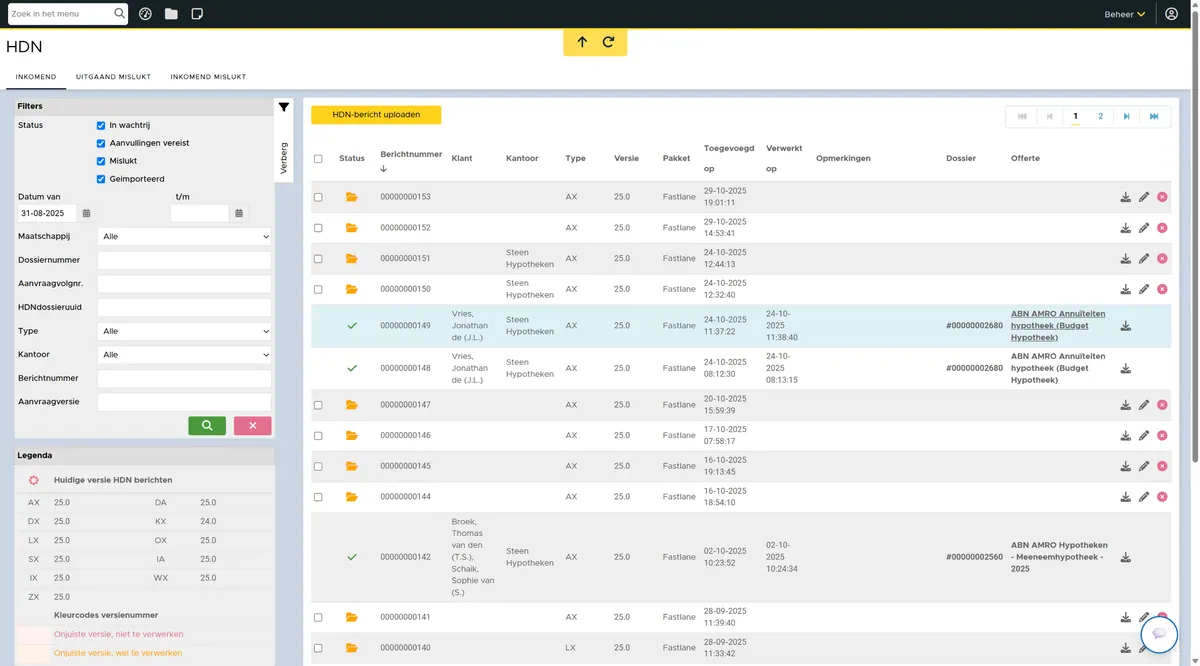Download message 00000000153
This screenshot has width=1200, height=666.
[x=1126, y=197]
